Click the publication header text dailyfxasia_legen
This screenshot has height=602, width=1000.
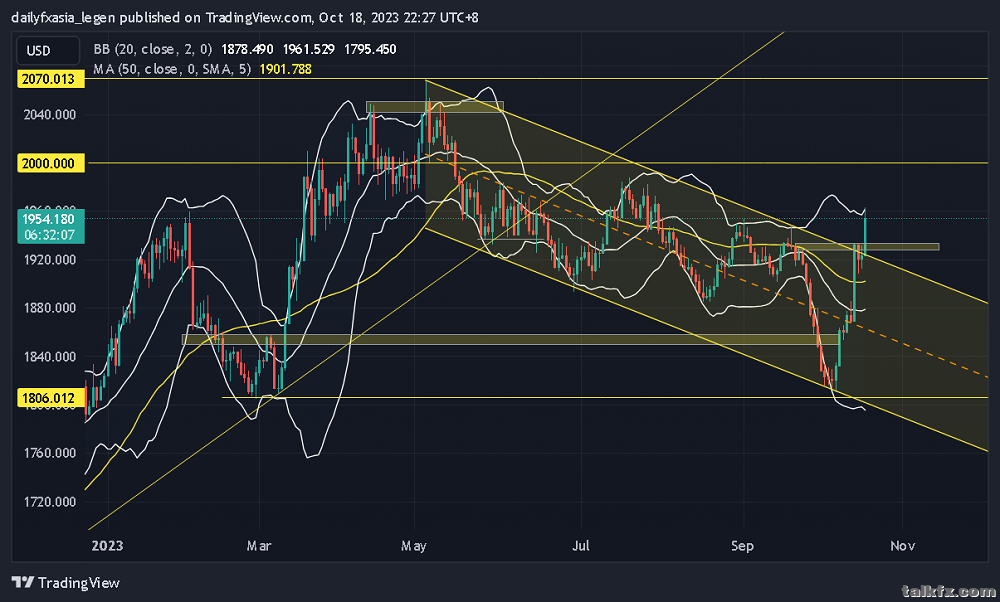pos(63,17)
